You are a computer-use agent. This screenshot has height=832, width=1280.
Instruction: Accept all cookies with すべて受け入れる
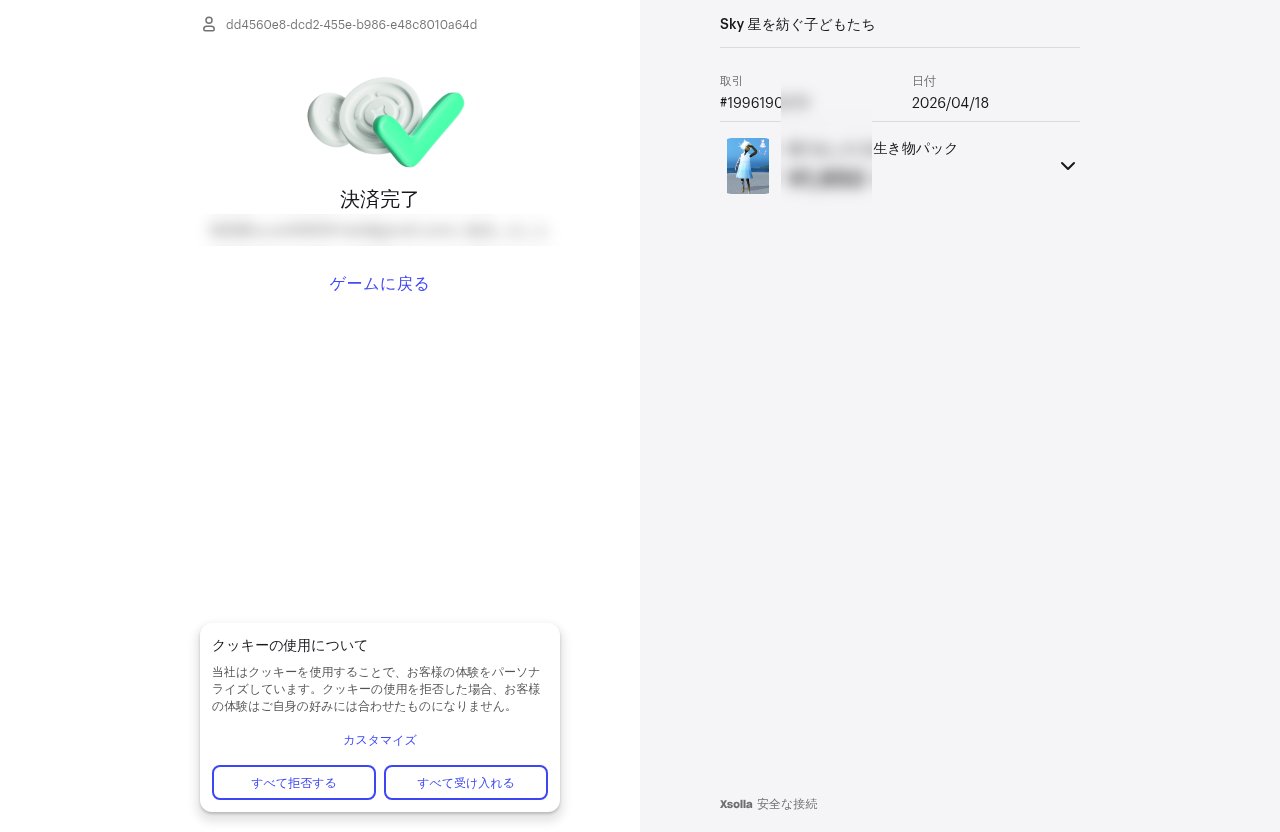pos(466,782)
